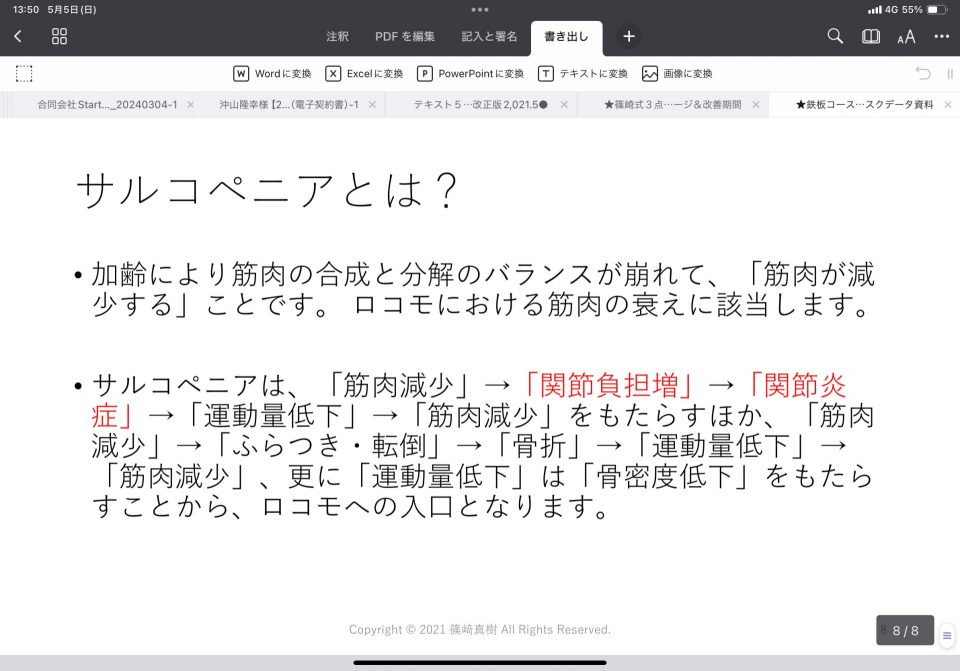Tap the 13:50 clock in status bar

[x=26, y=9]
